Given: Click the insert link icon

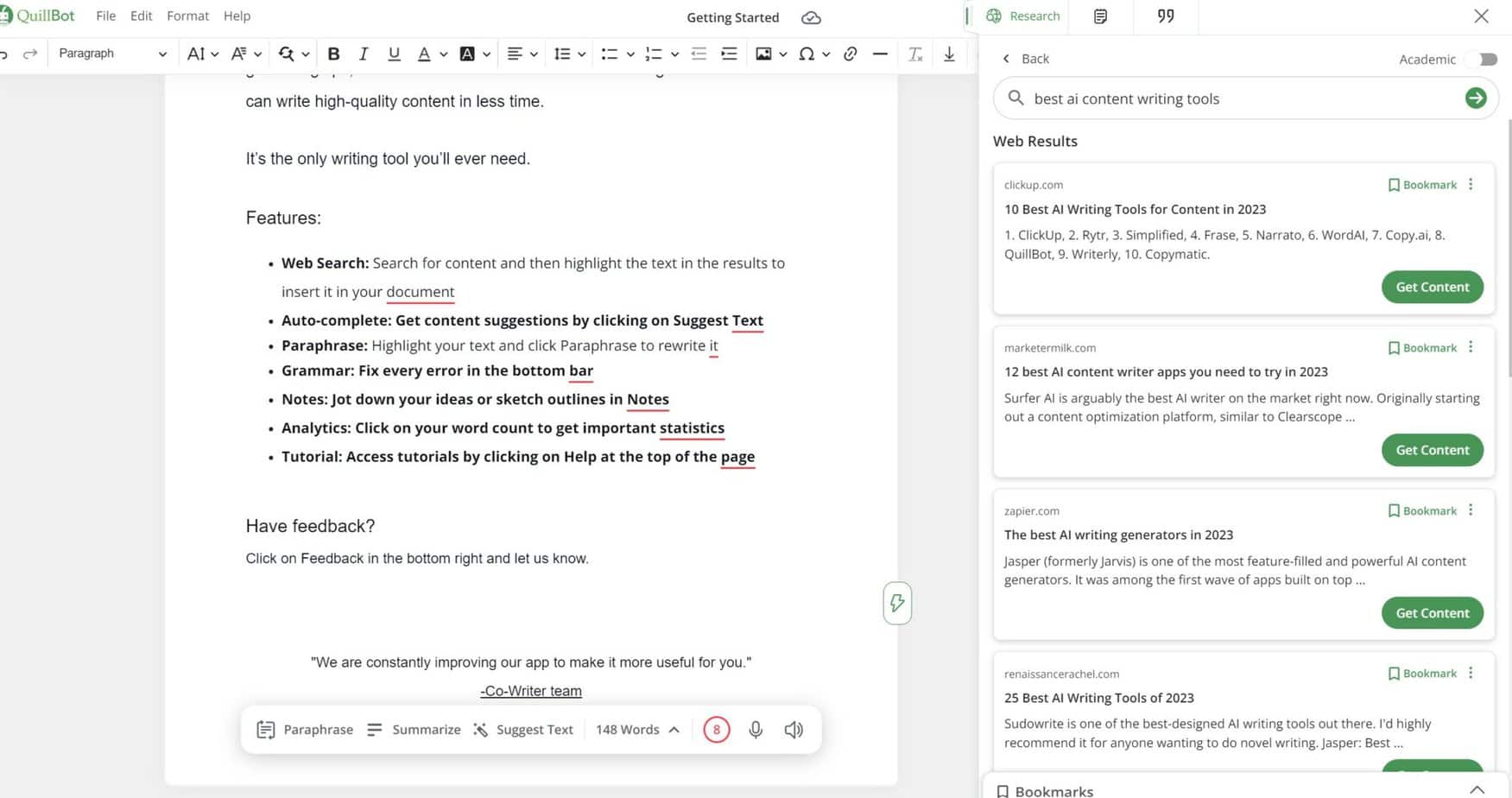Looking at the screenshot, I should [x=850, y=54].
